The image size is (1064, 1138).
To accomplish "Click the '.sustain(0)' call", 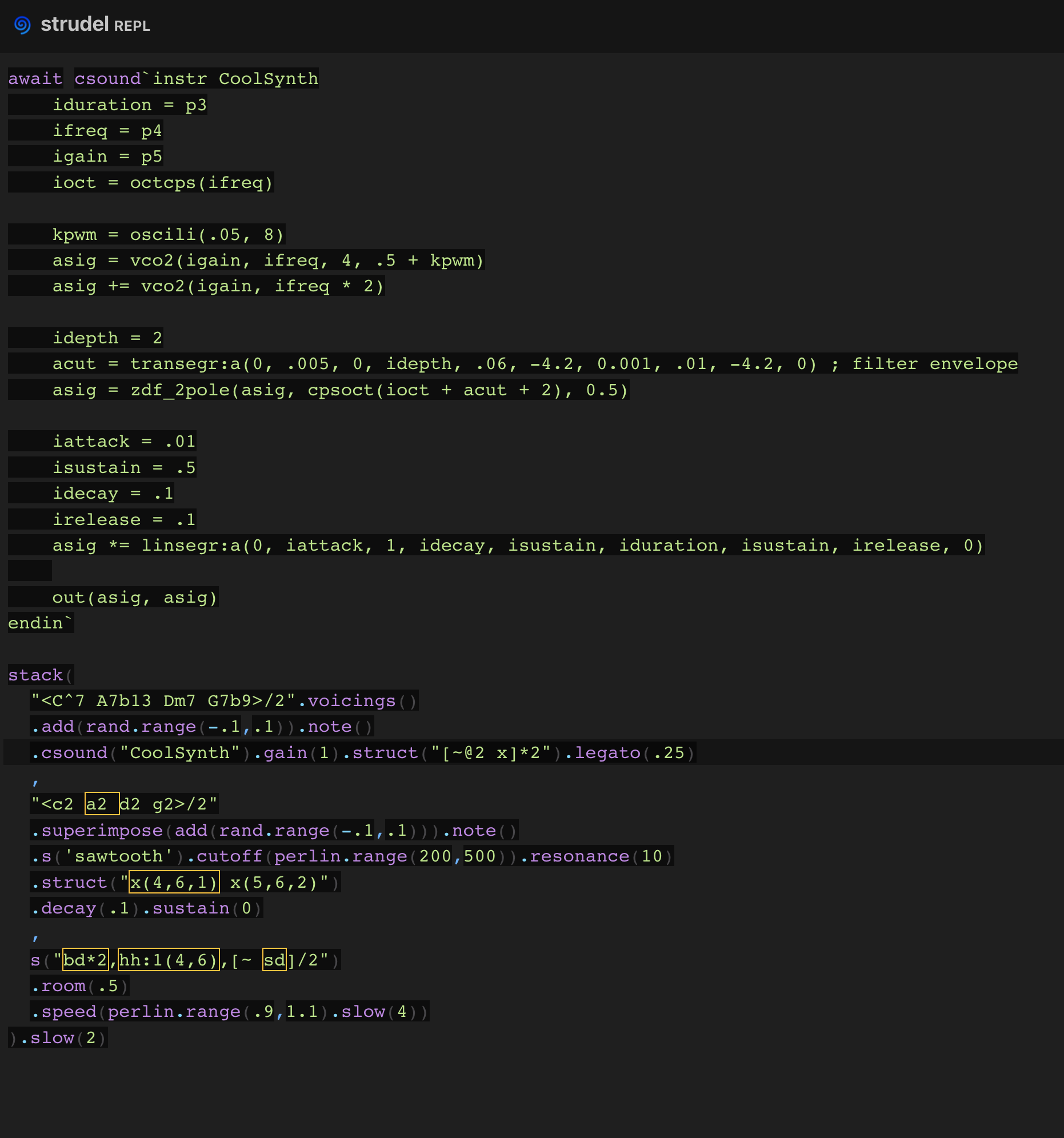I will point(202,908).
